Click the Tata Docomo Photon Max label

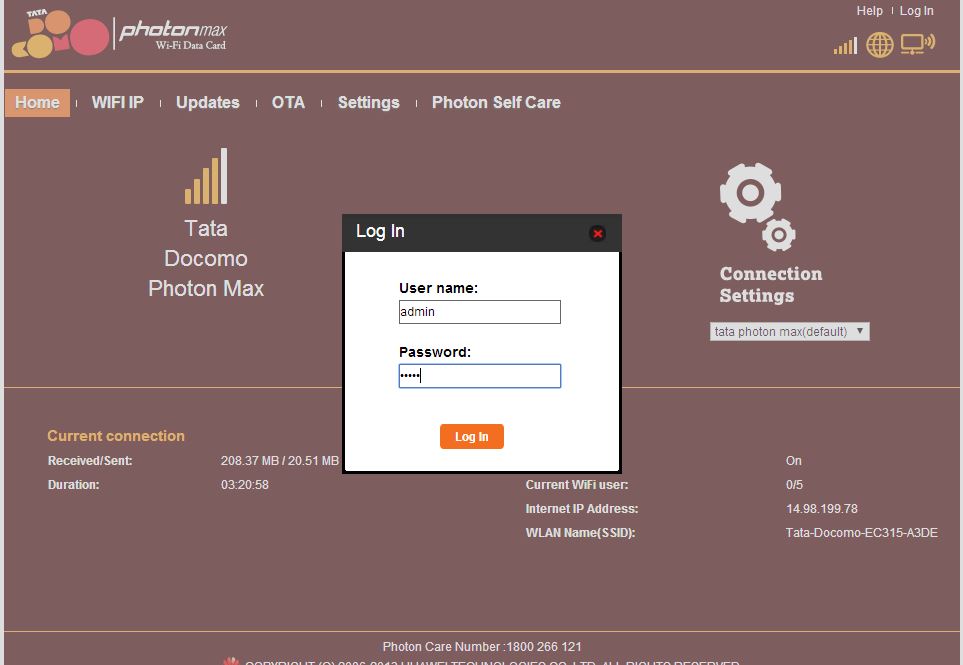(206, 259)
